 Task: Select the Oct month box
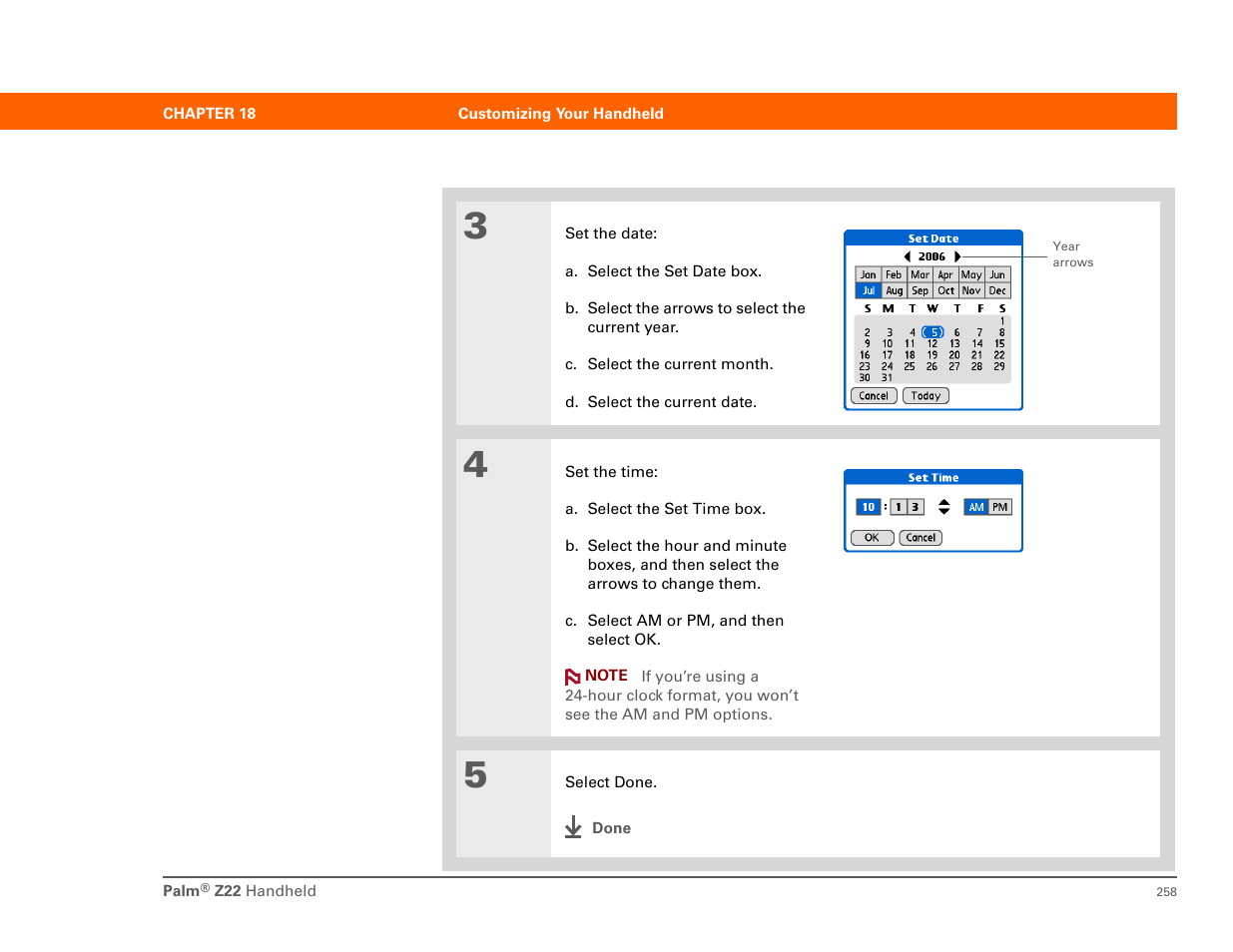(946, 291)
